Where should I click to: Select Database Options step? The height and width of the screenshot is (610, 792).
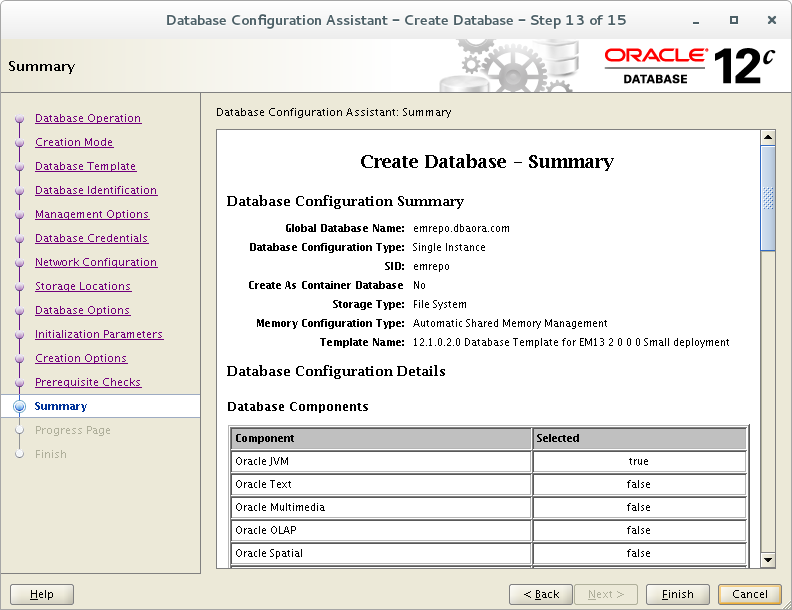click(x=82, y=310)
